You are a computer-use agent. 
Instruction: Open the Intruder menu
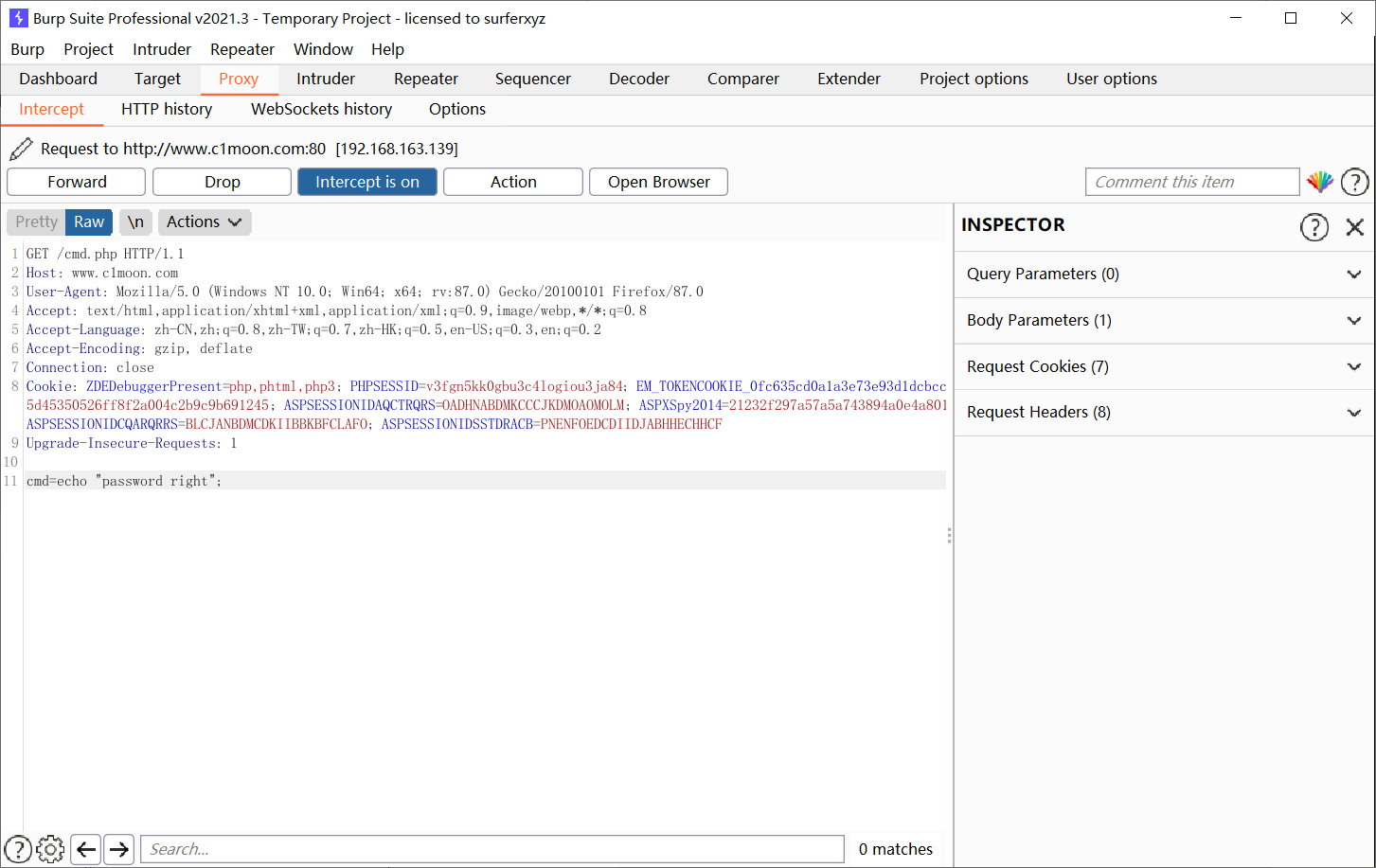click(162, 49)
